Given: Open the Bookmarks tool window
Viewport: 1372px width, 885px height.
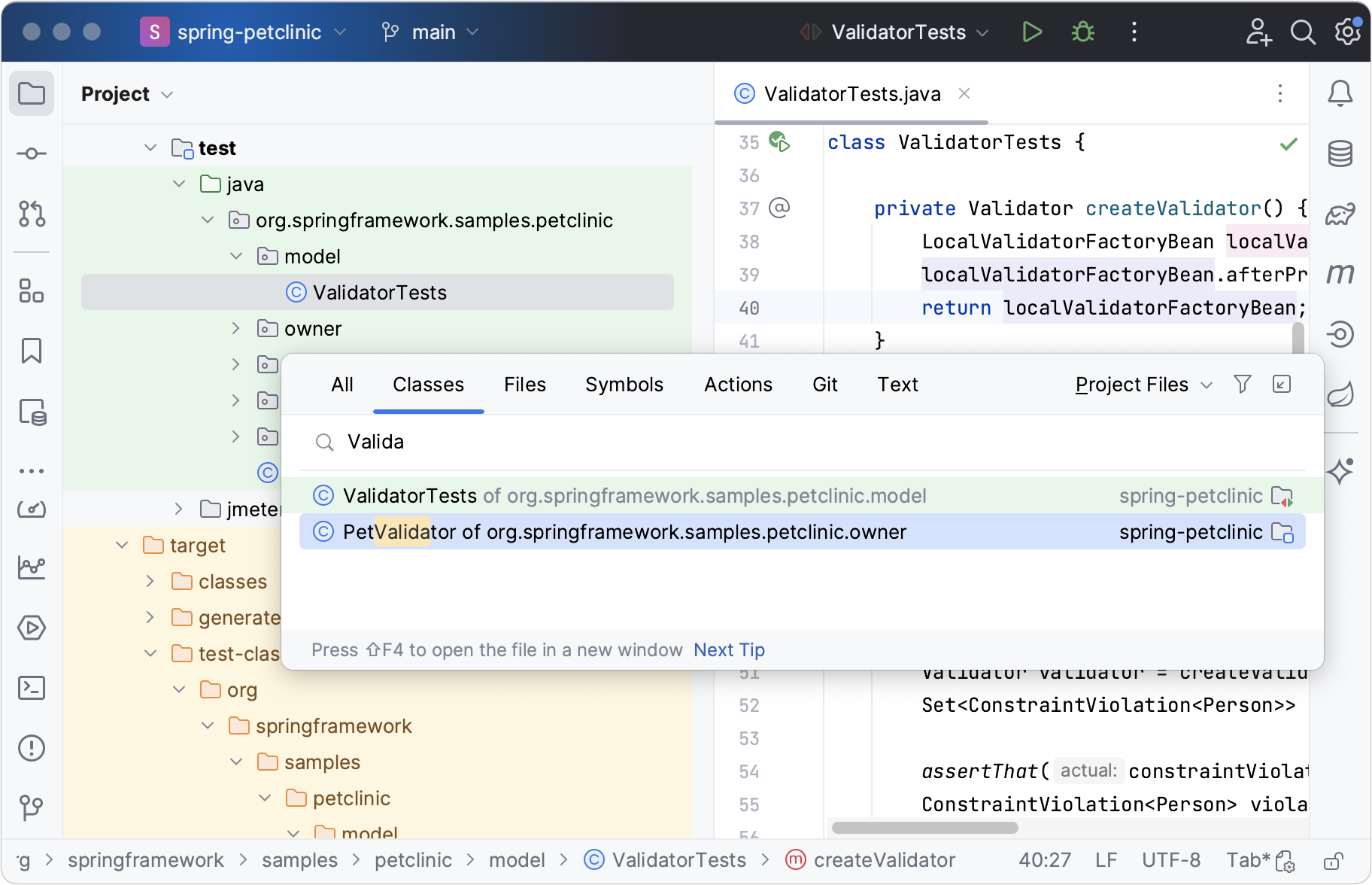Looking at the screenshot, I should [x=32, y=351].
